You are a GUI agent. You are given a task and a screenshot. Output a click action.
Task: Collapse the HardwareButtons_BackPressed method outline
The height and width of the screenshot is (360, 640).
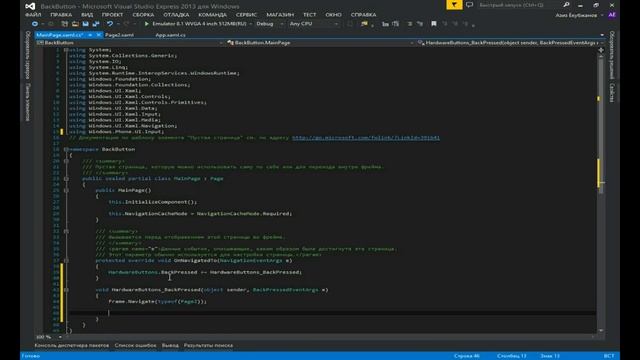pos(66,290)
